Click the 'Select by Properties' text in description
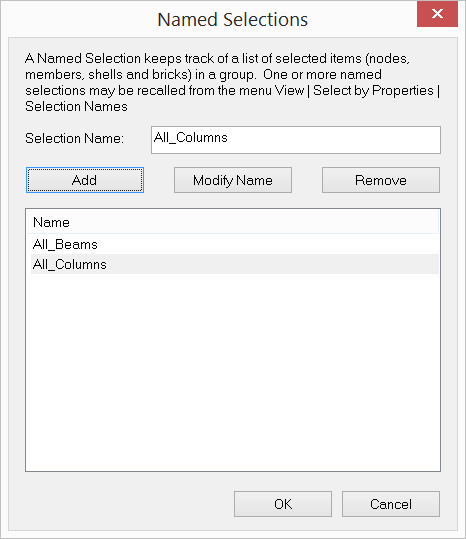This screenshot has height=539, width=466. (373, 90)
